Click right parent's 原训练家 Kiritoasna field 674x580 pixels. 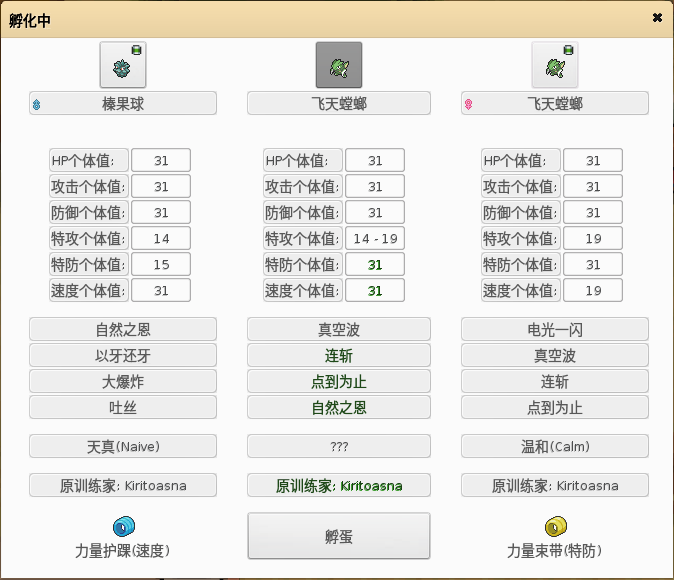click(555, 485)
